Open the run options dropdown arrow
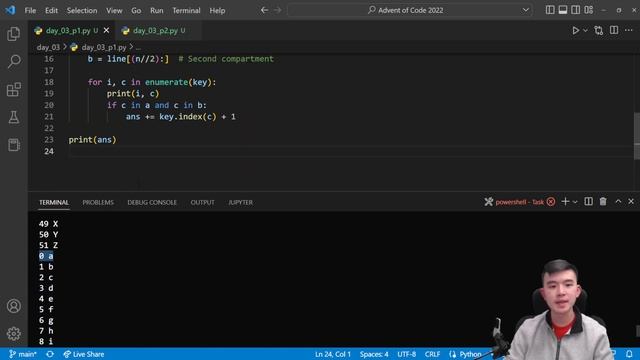 (x=585, y=31)
